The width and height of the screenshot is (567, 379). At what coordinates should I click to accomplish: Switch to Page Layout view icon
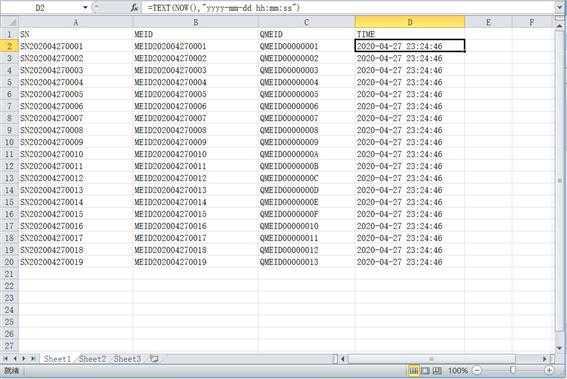(426, 370)
